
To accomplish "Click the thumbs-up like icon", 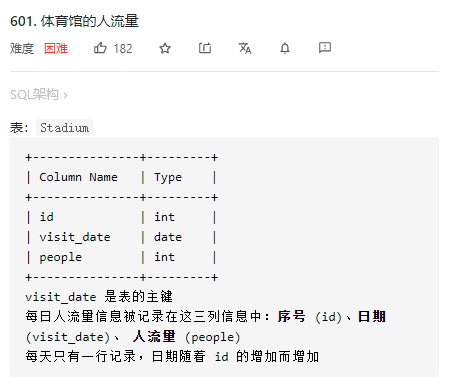I will [x=100, y=48].
